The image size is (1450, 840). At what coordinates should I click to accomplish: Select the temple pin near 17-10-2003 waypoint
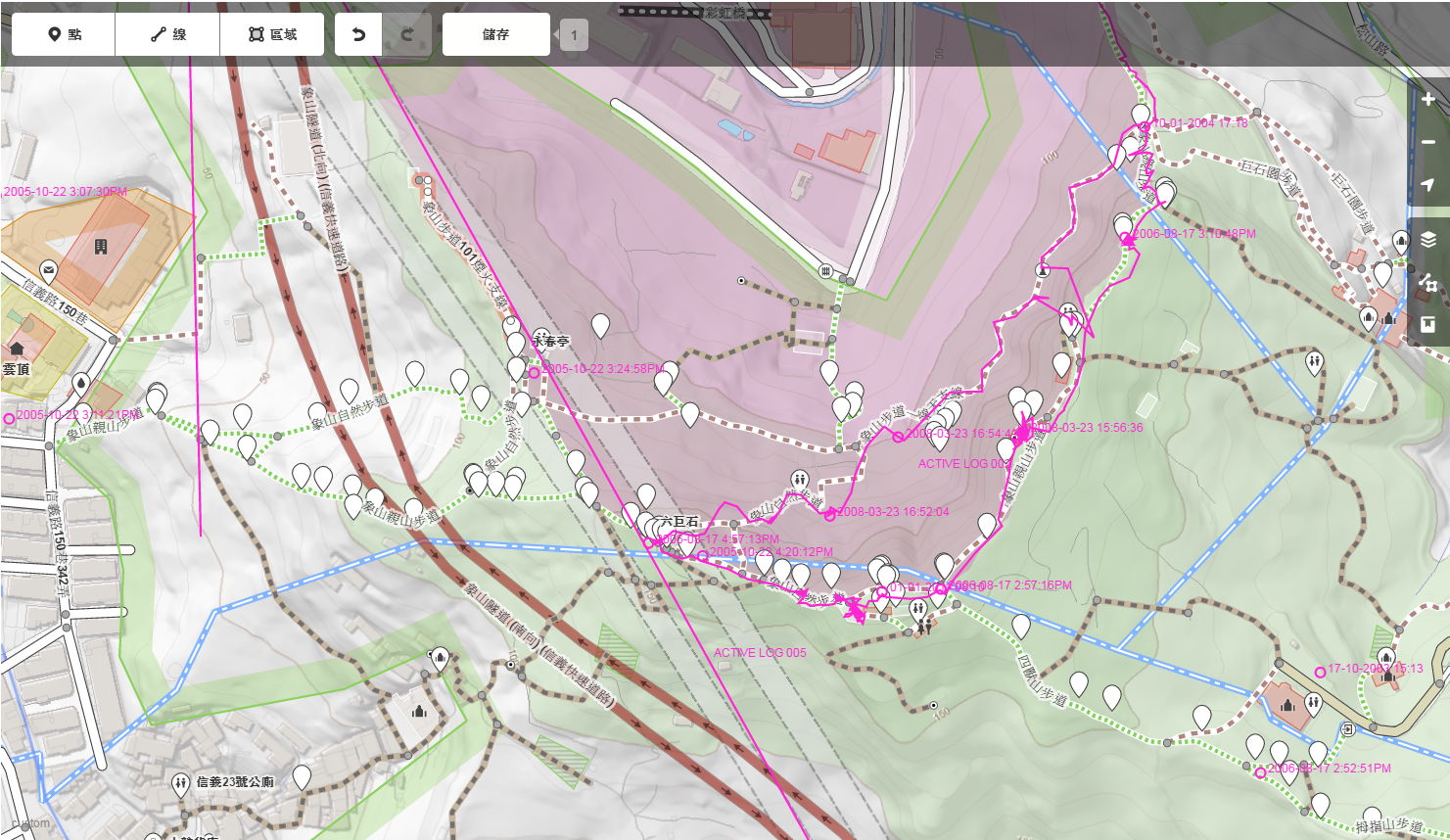click(x=1385, y=659)
